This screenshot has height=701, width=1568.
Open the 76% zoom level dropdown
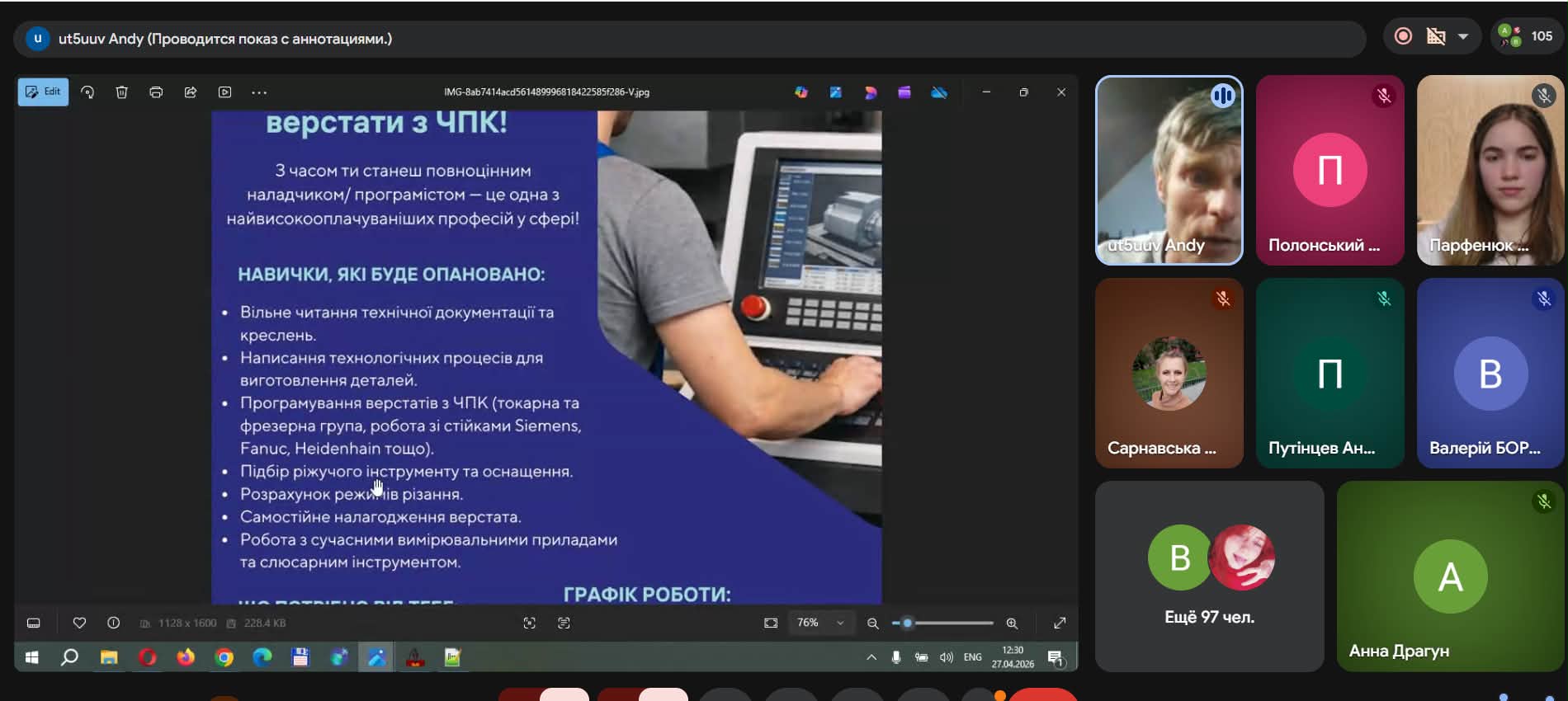tap(820, 623)
